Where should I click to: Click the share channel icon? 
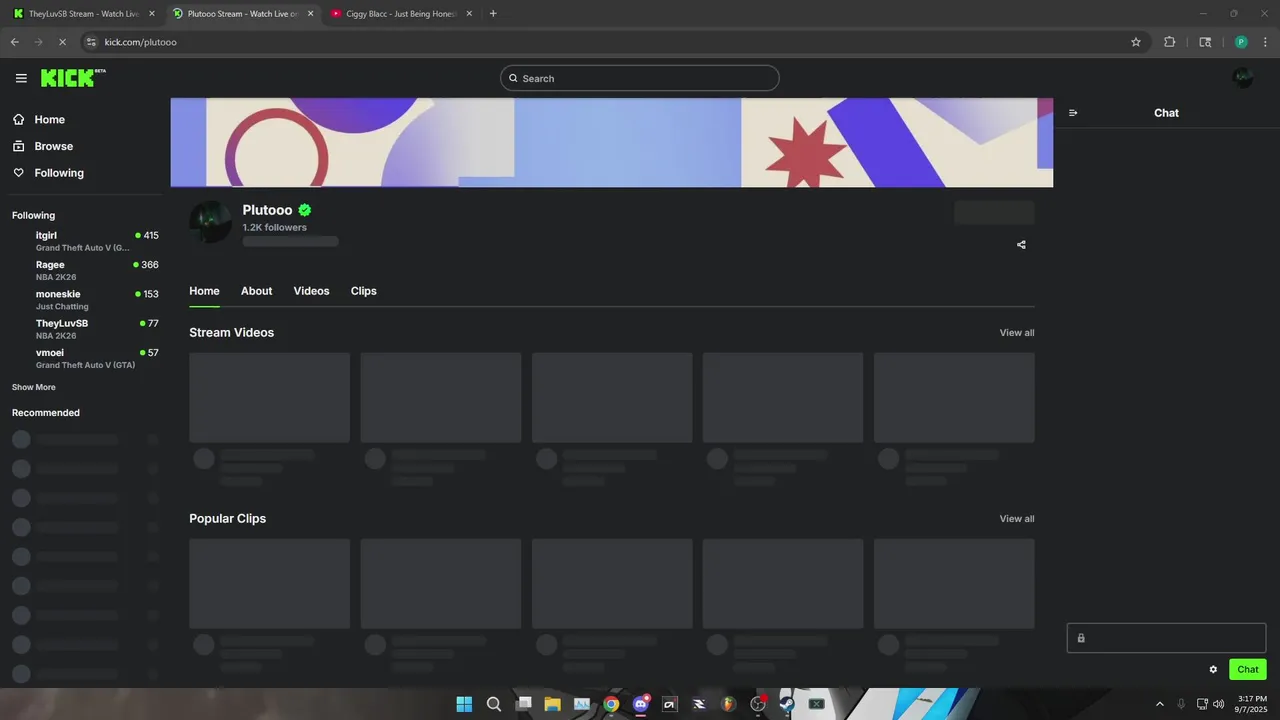[1021, 245]
